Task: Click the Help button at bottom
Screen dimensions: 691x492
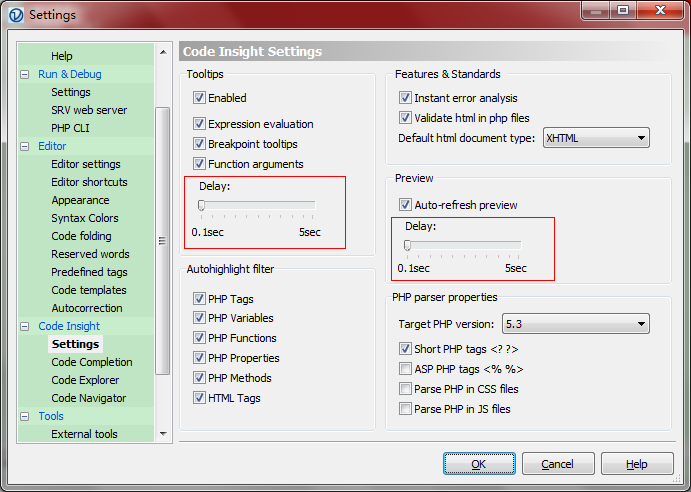Action: click(637, 464)
